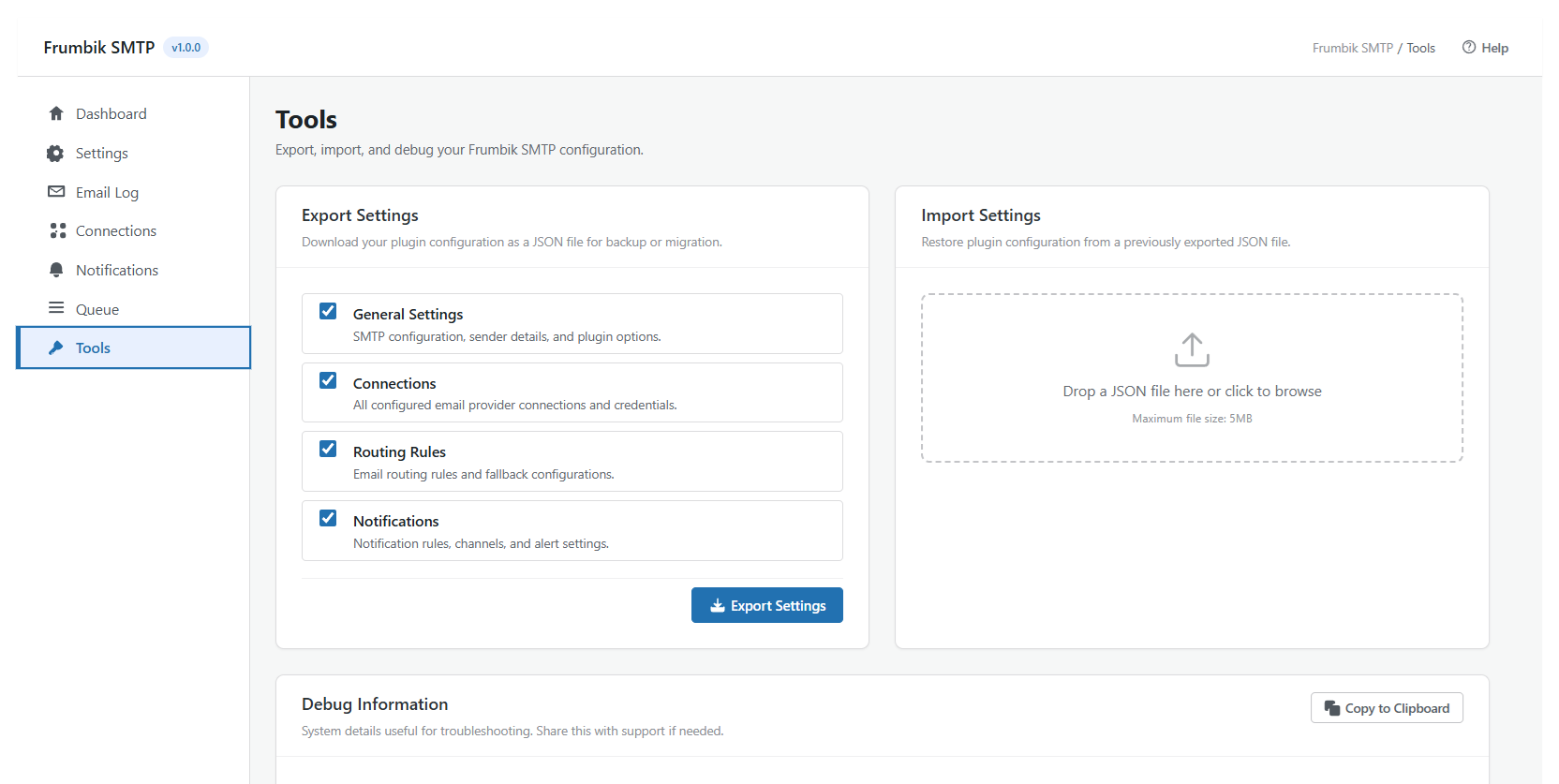
Task: Click the Frumbik SMTP logo title
Action: coord(99,47)
